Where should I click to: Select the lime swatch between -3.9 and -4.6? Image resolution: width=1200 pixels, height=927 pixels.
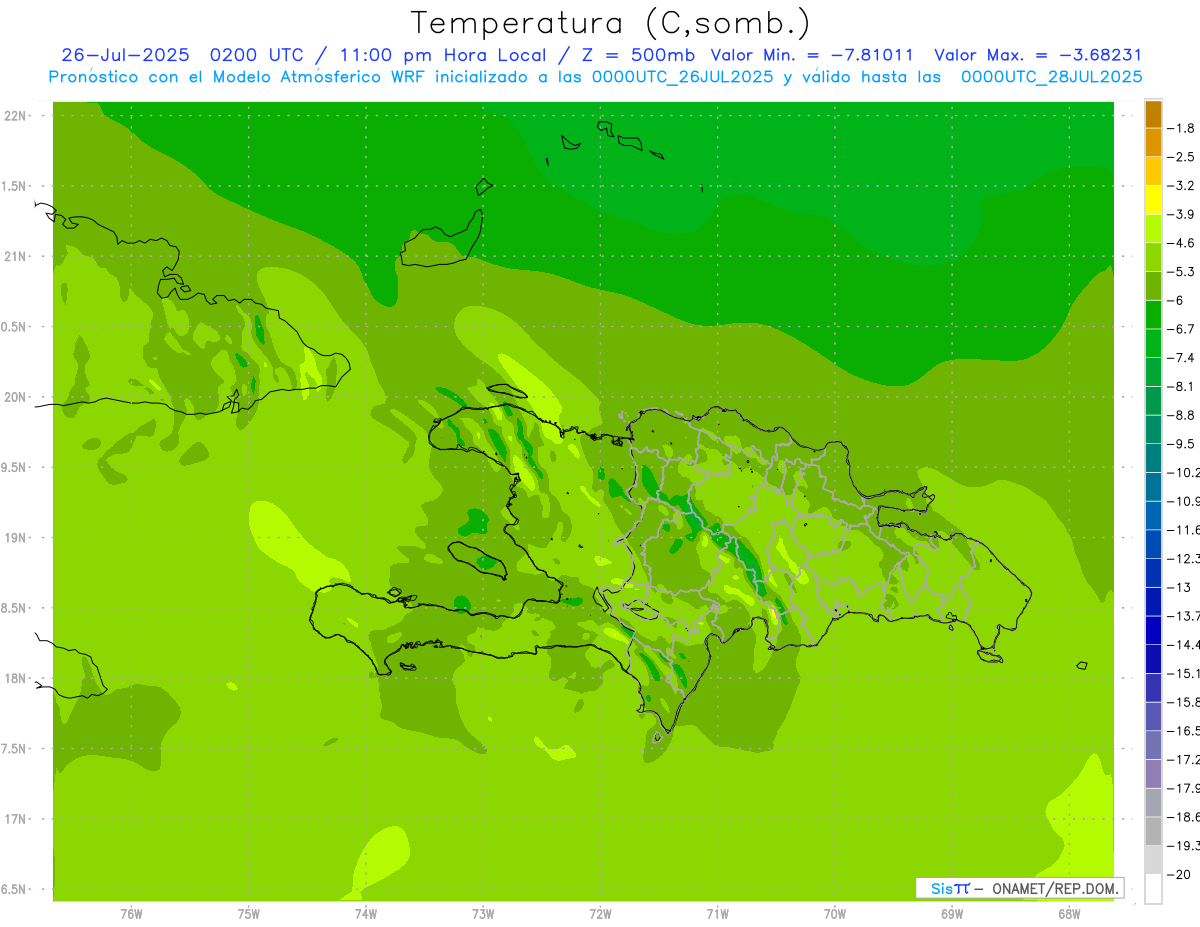[x=1153, y=229]
